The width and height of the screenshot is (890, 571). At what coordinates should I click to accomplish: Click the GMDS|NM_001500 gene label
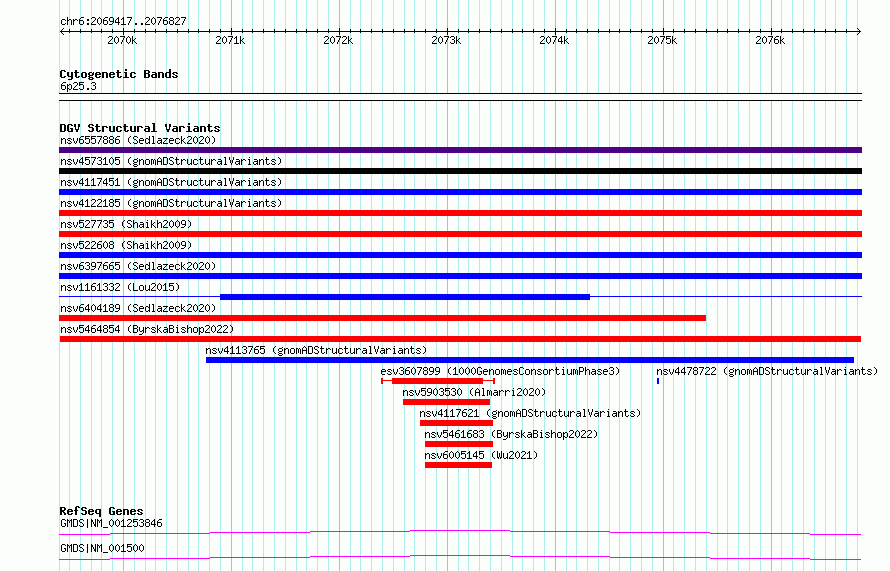(x=102, y=548)
